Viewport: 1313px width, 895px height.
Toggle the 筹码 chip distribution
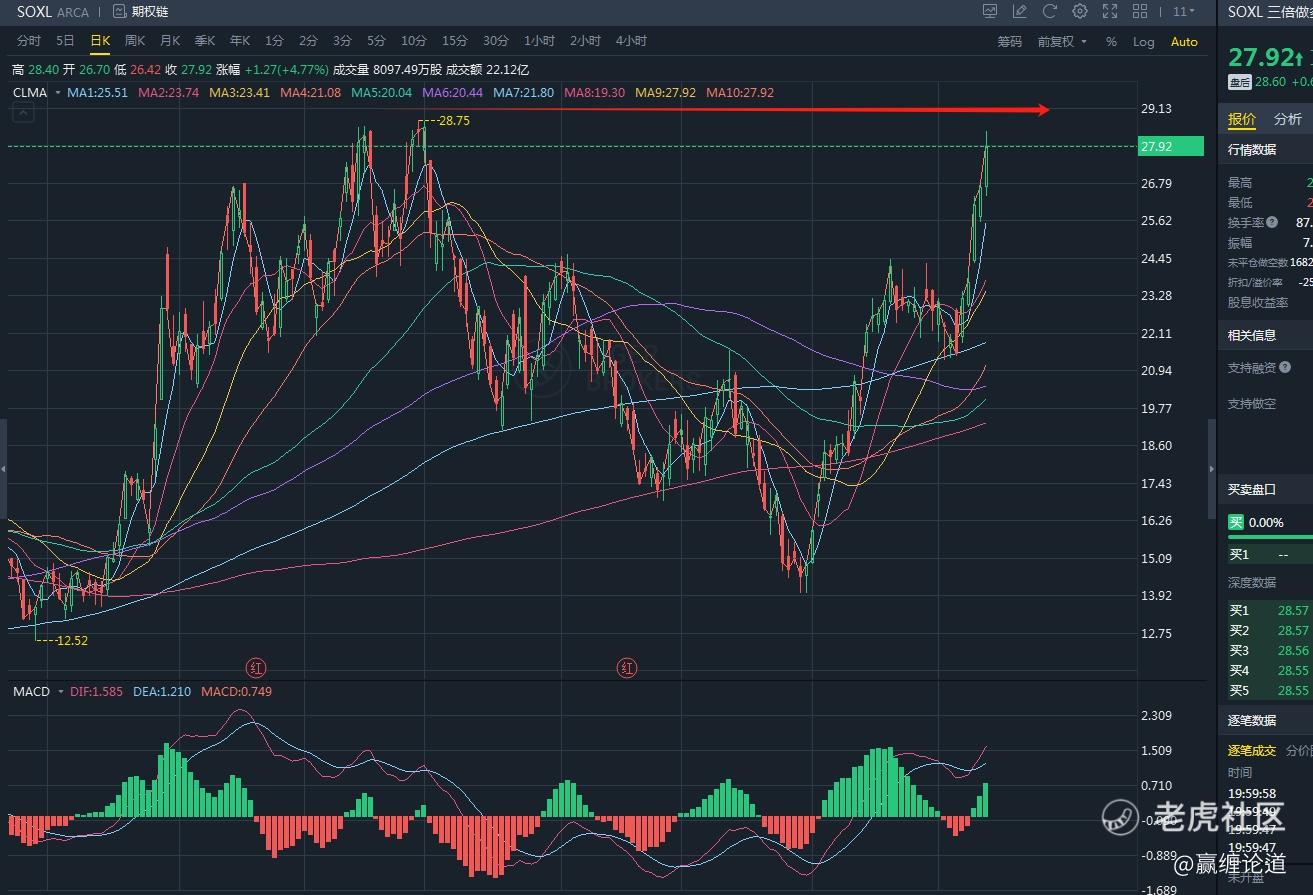[x=1010, y=42]
